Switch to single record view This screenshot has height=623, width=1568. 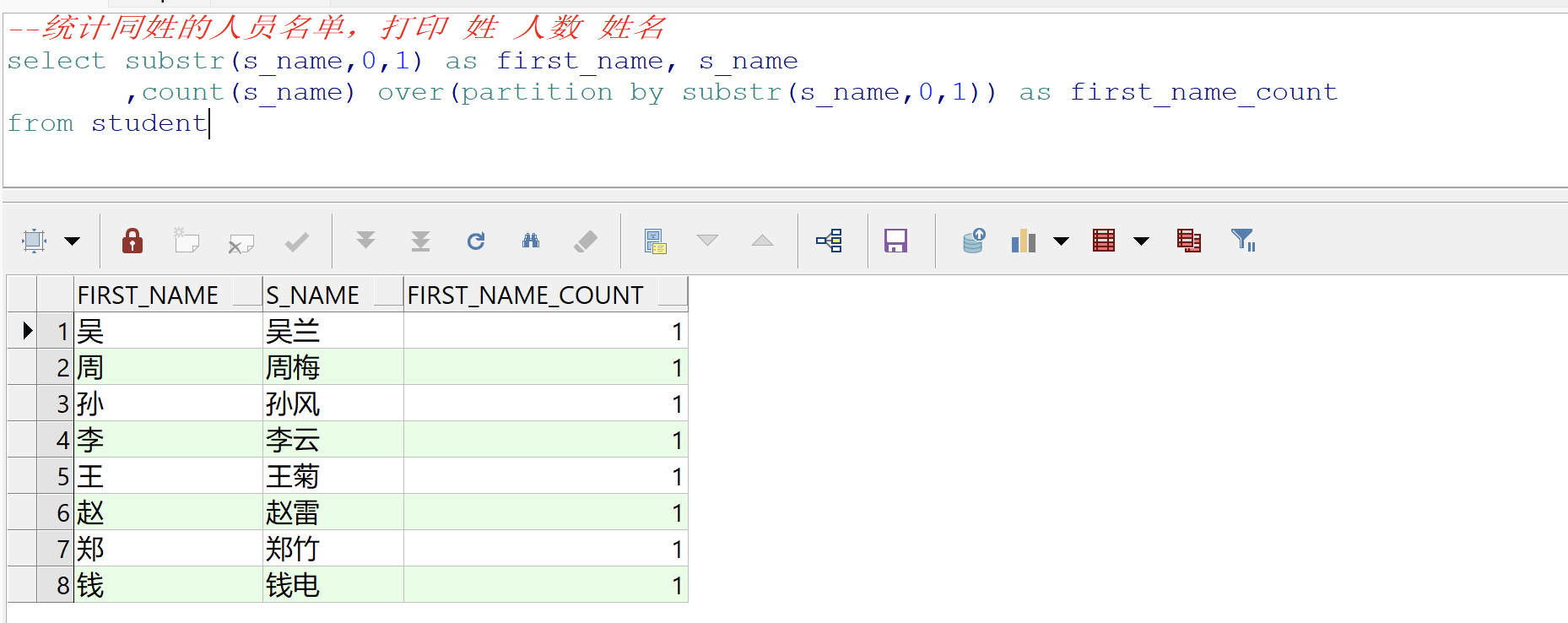coord(655,241)
